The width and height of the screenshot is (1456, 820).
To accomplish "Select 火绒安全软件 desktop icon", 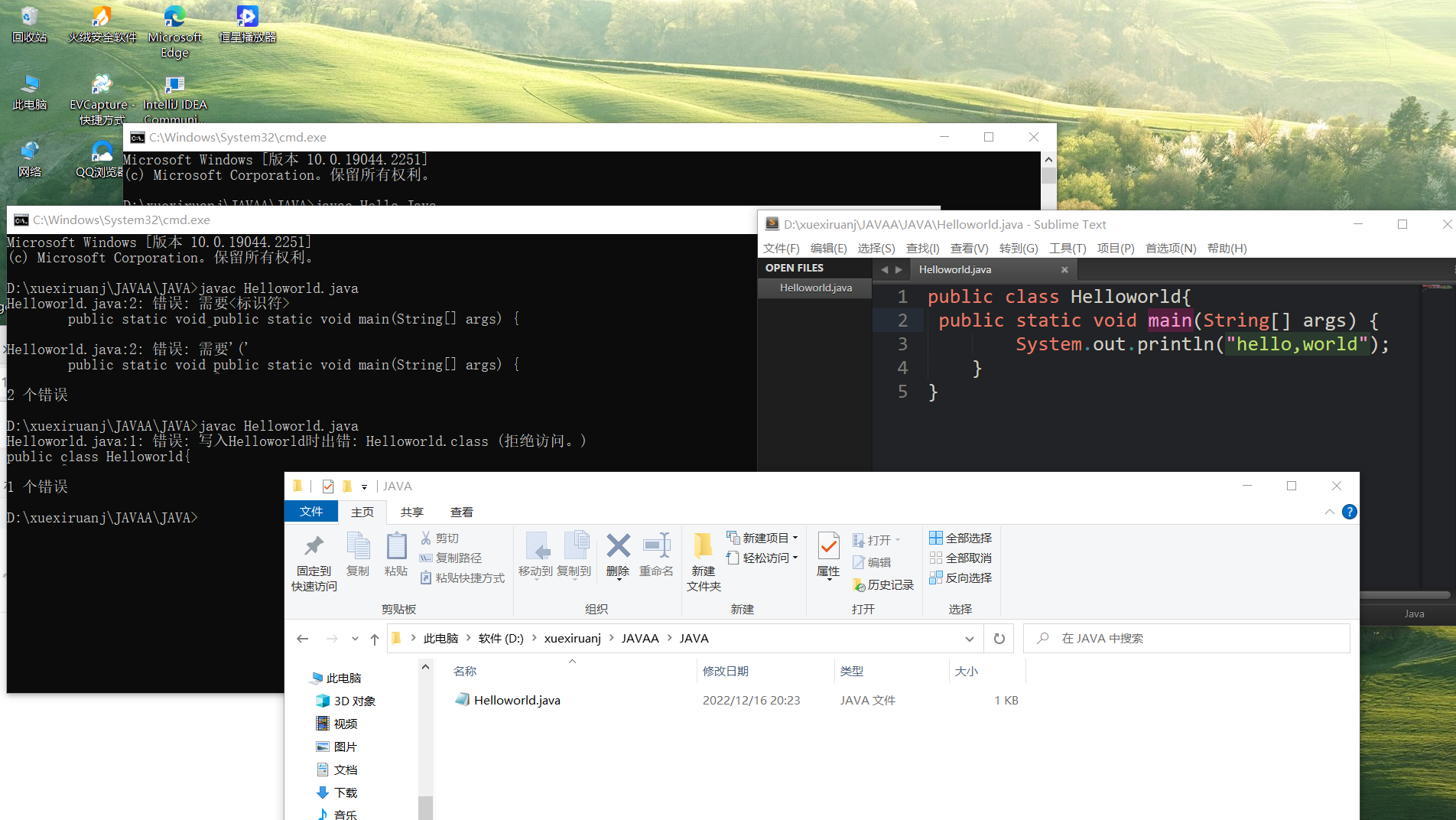I will click(x=102, y=24).
